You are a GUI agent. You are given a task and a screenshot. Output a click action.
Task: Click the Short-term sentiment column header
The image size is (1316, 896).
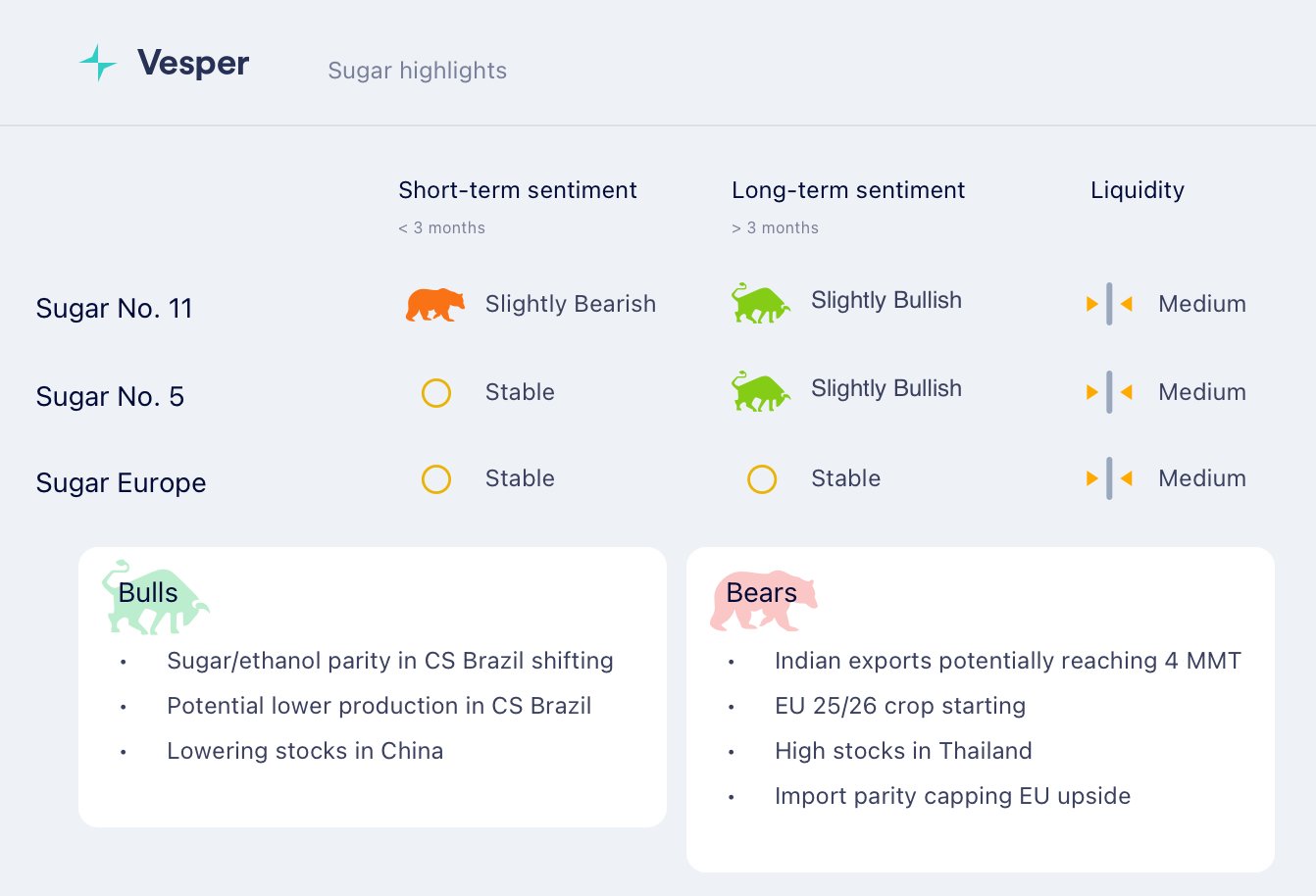pyautogui.click(x=518, y=190)
